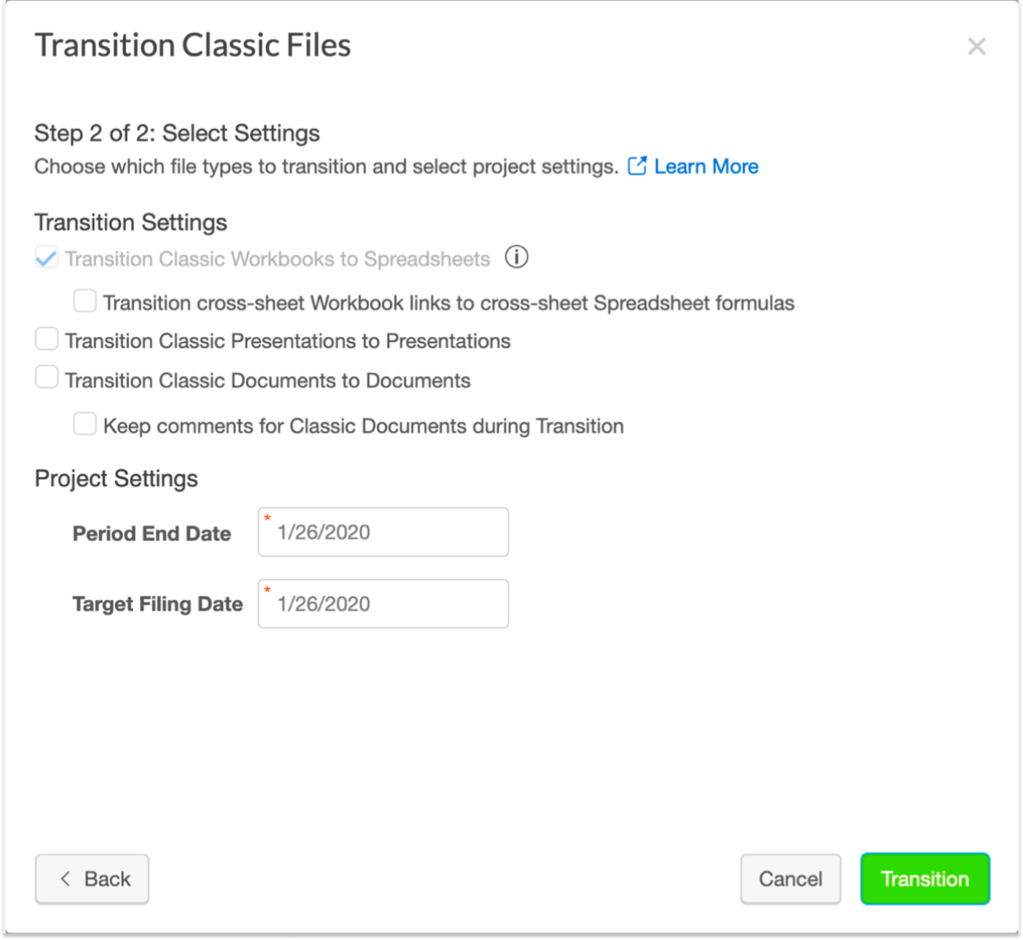Focus the Target Filing Date input box
Screen dimensions: 1023x940
pos(383,604)
